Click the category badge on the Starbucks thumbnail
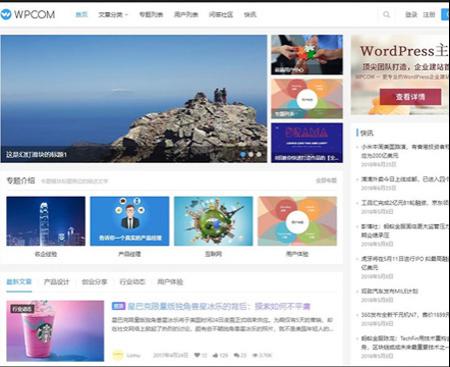Viewport: 450px width, 367px height. tap(22, 309)
